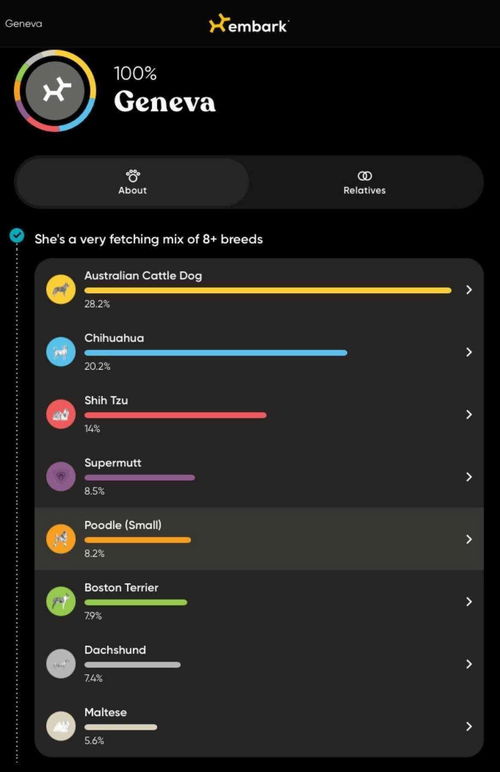Switch to the About tab

click(x=132, y=182)
